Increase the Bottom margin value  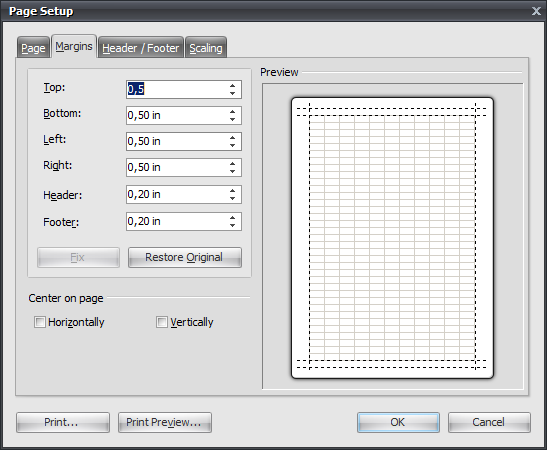tap(233, 112)
